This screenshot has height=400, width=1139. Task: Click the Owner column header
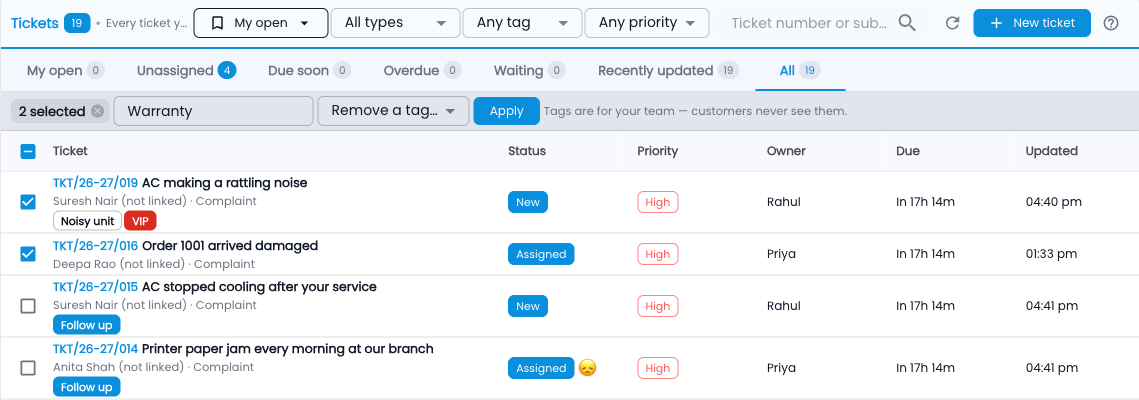[786, 151]
